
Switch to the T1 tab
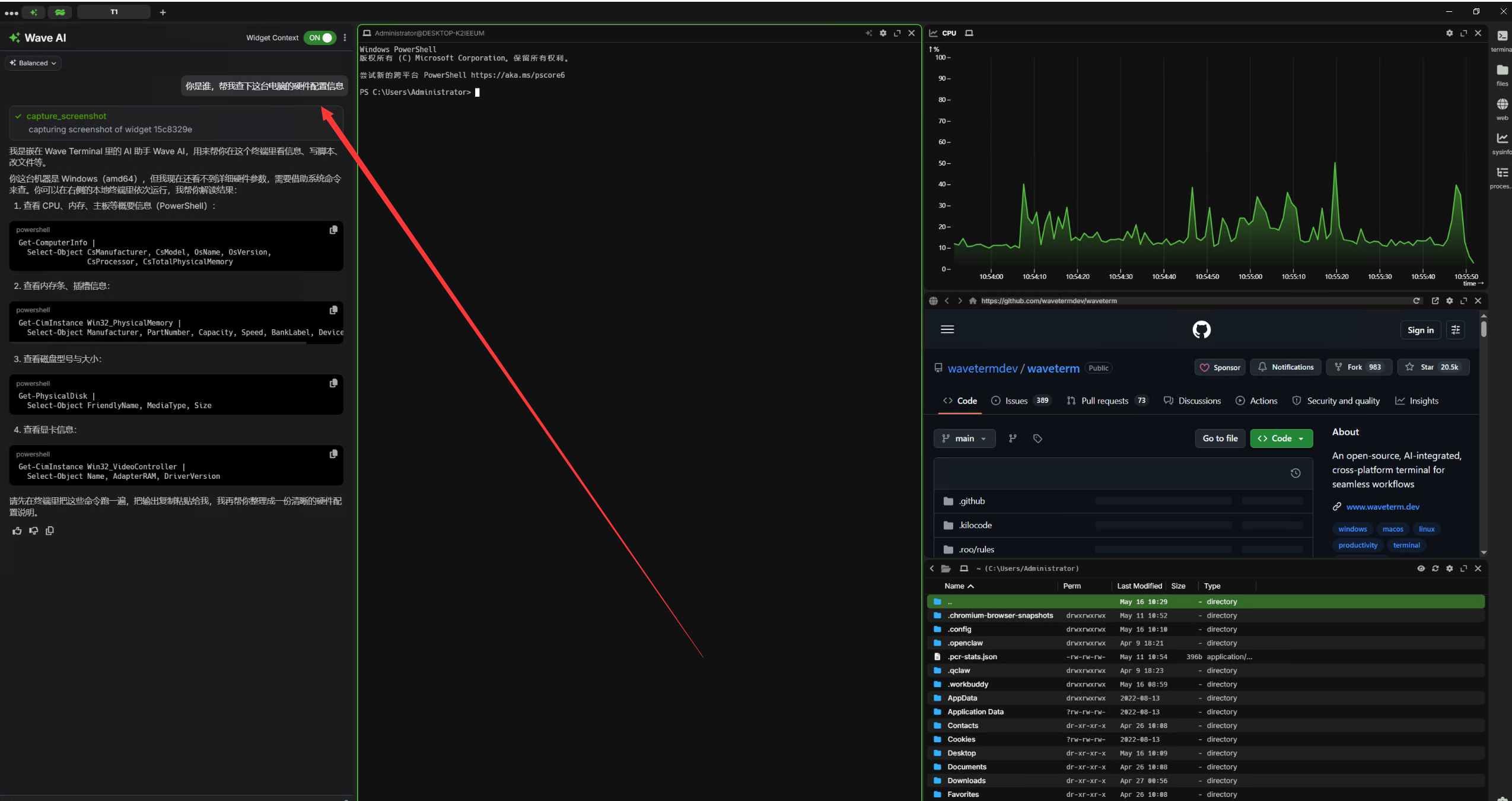pyautogui.click(x=114, y=12)
